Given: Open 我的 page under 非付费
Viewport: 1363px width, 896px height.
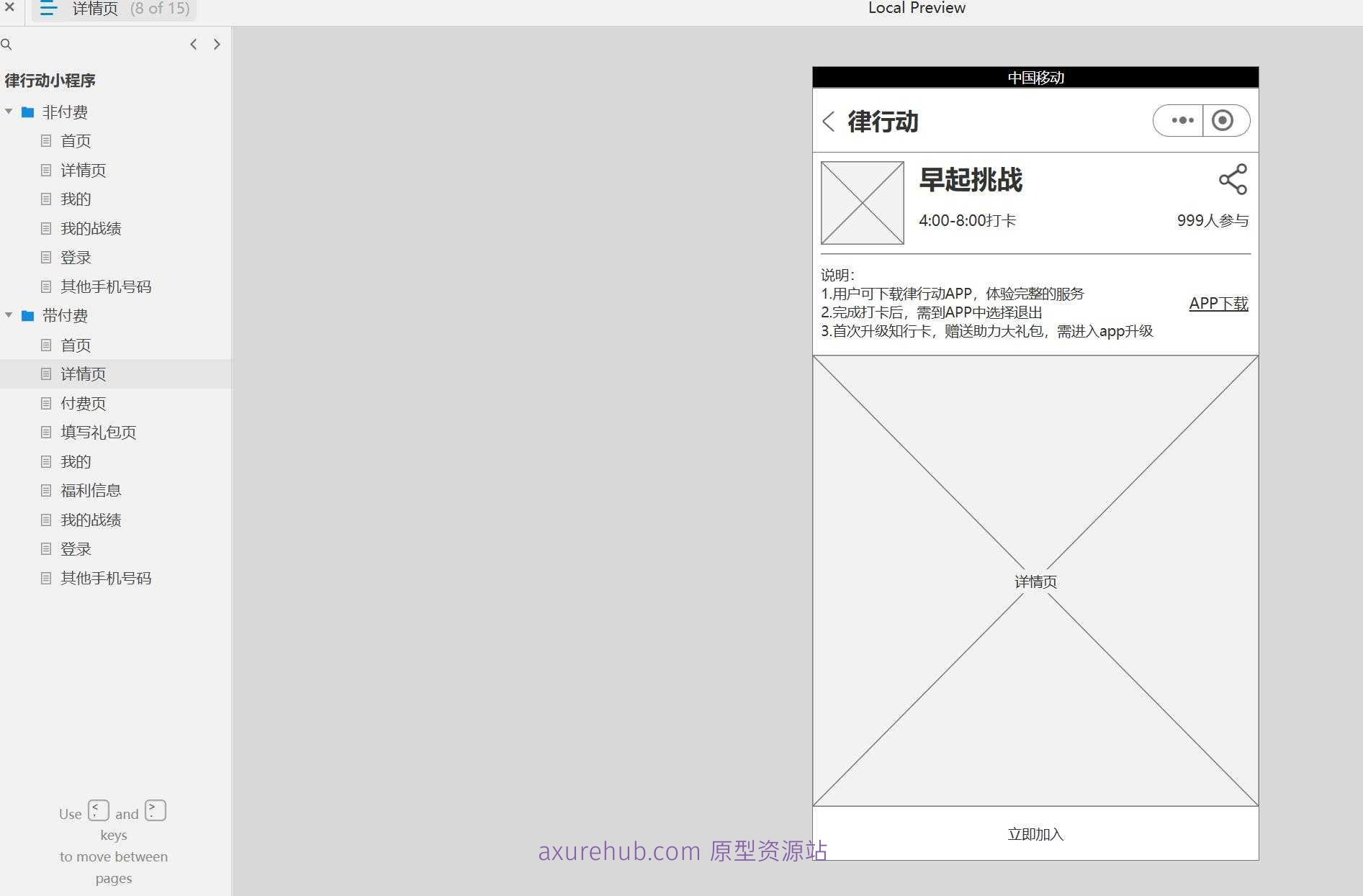Looking at the screenshot, I should (76, 199).
